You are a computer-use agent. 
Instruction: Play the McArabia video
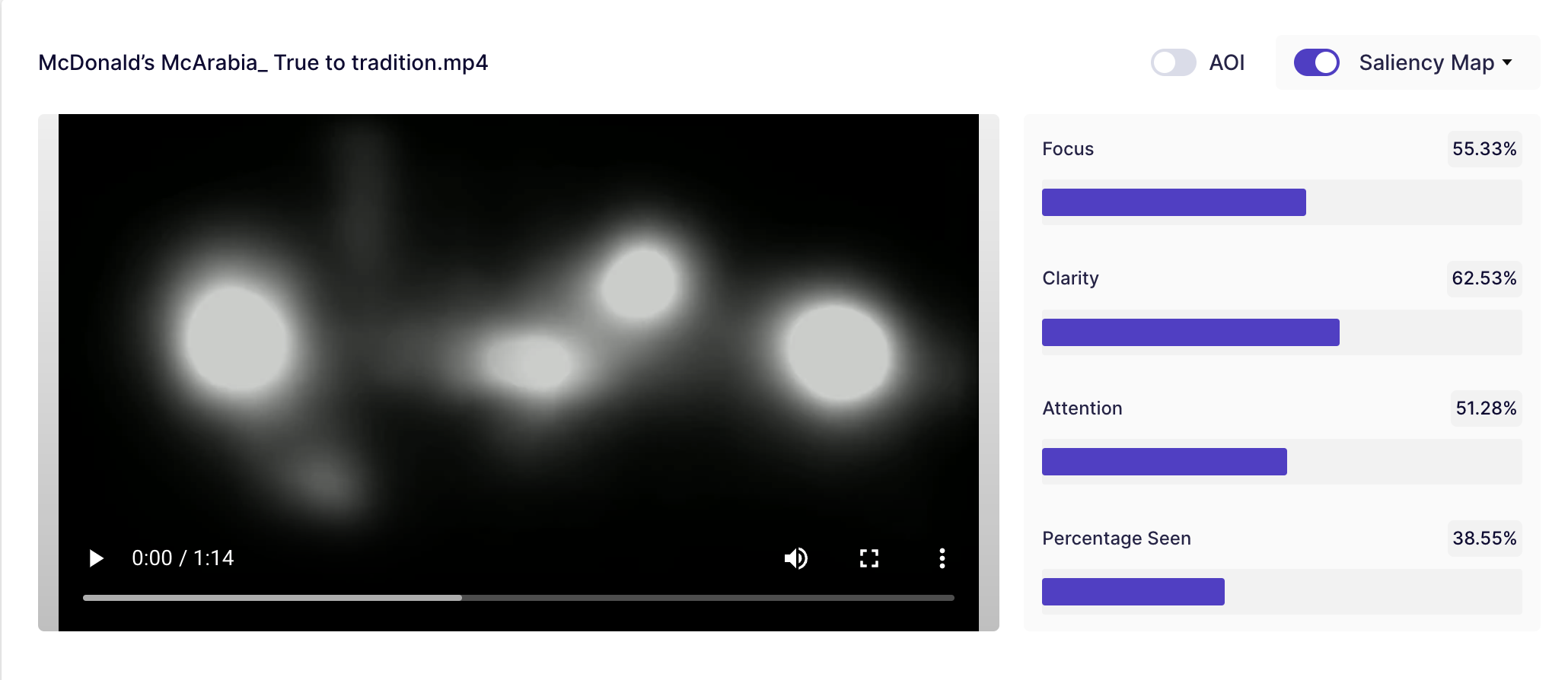(x=96, y=558)
